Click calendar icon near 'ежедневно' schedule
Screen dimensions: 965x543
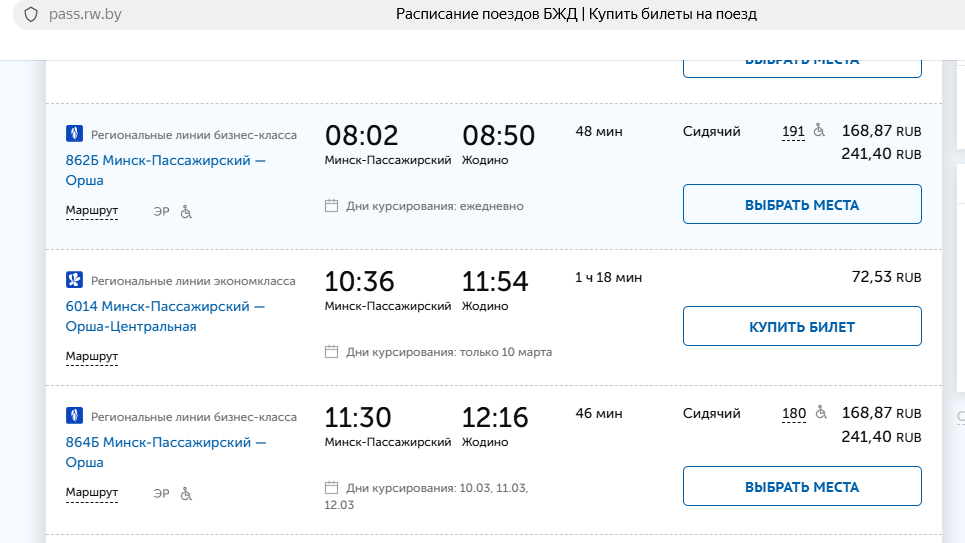[x=331, y=206]
